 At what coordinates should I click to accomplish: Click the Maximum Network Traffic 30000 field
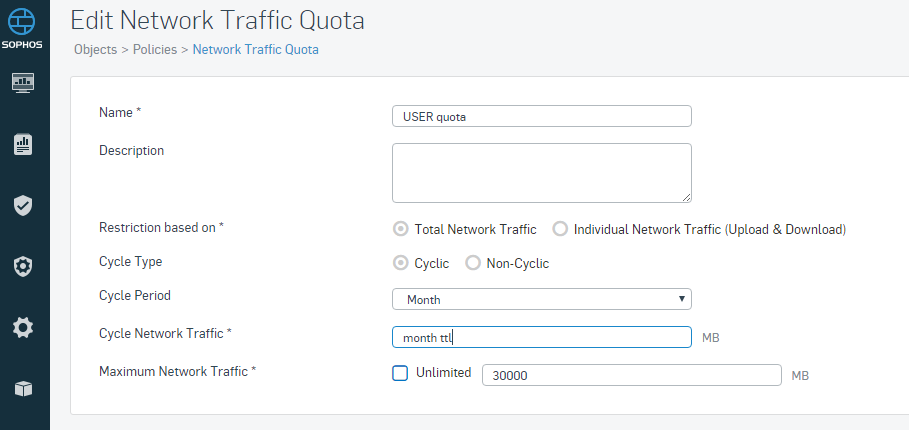click(632, 375)
